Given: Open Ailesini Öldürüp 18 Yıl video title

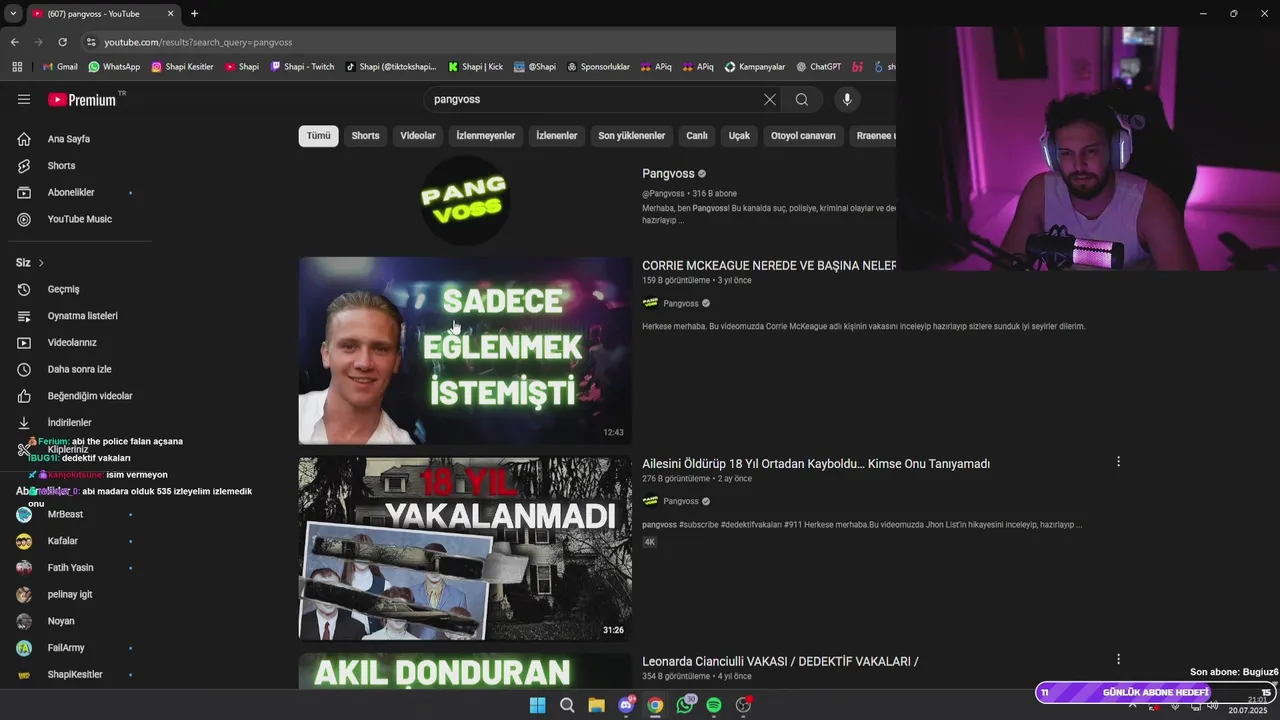Looking at the screenshot, I should click(816, 464).
